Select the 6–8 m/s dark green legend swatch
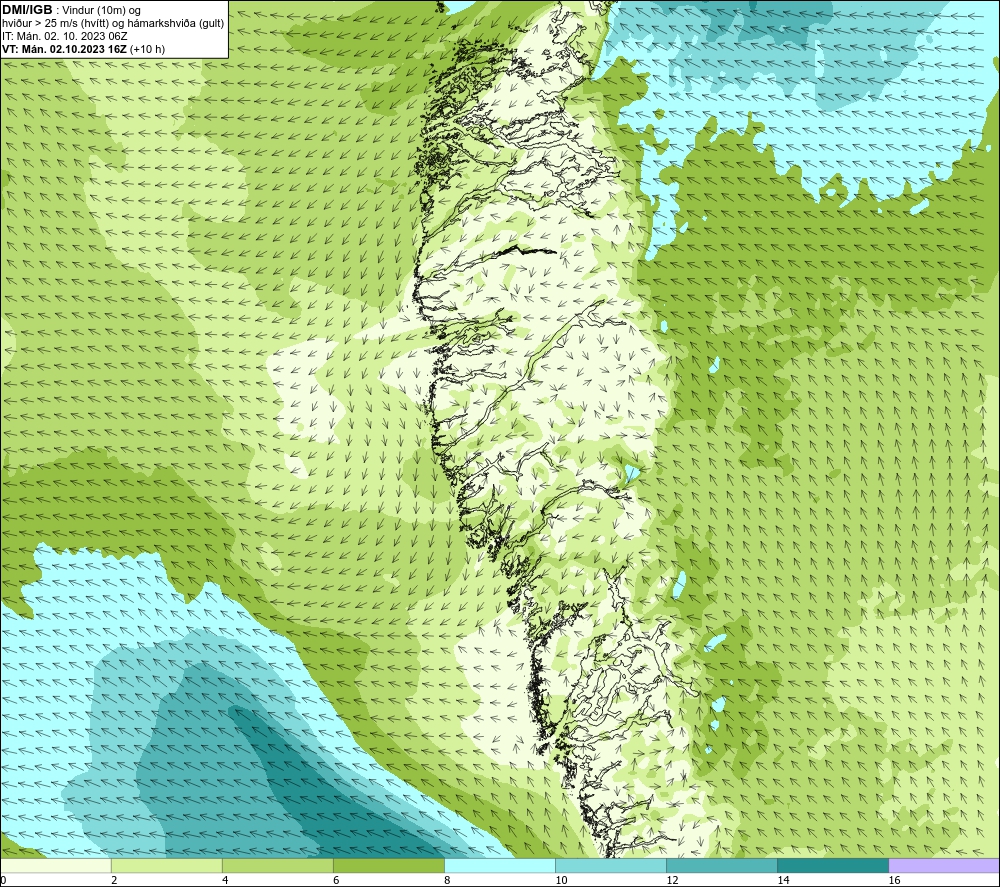Viewport: 1000px width, 887px height. point(389,865)
